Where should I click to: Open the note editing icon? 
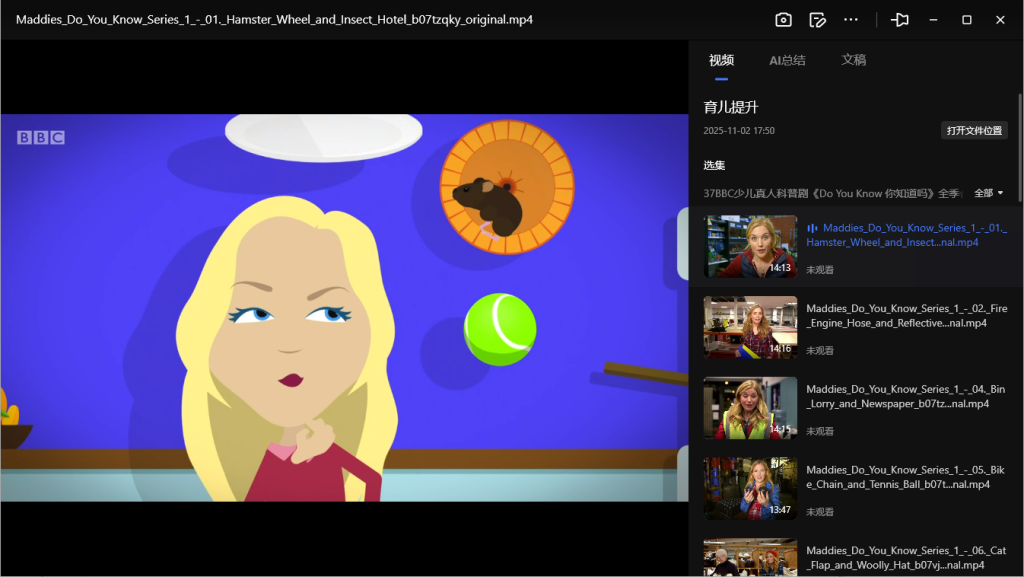[x=817, y=20]
